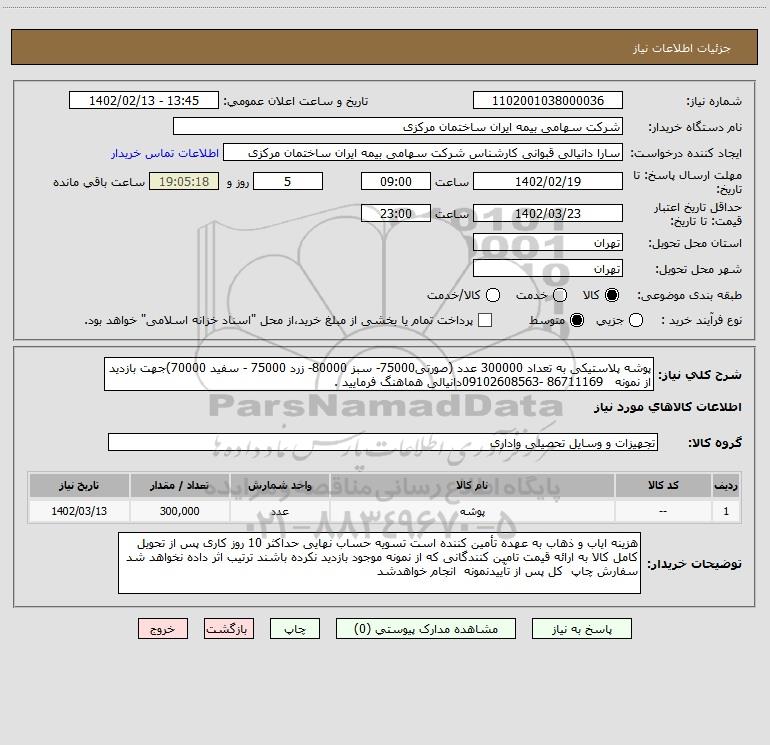Click the 300,000 quantity cell
This screenshot has height=745, width=770.
[179, 511]
